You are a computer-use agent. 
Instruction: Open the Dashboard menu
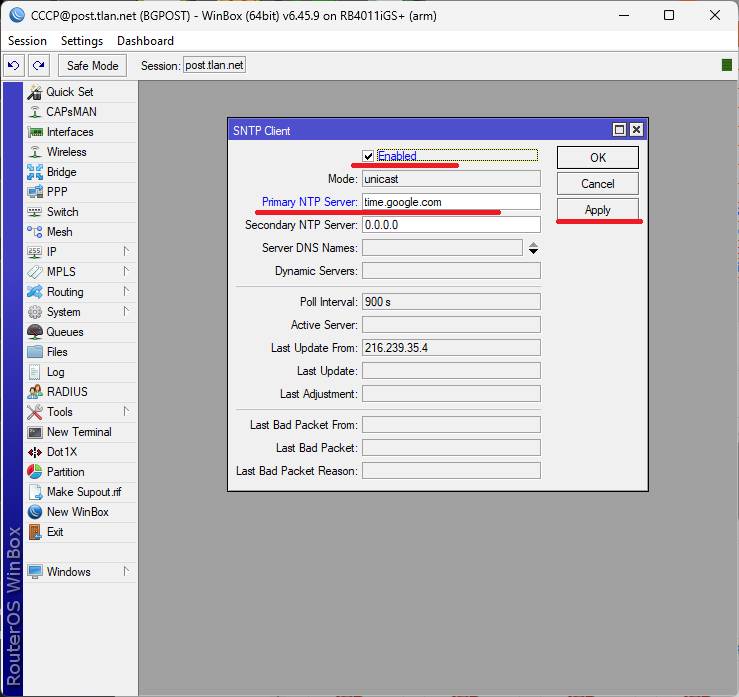tap(145, 41)
